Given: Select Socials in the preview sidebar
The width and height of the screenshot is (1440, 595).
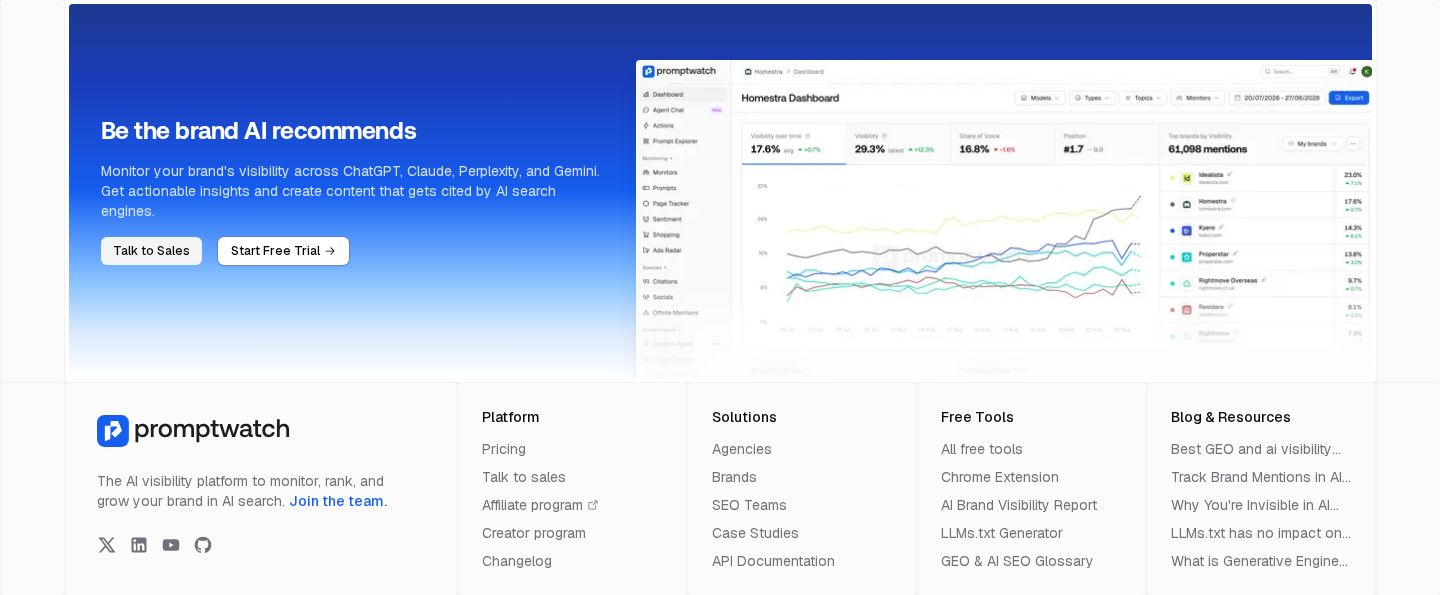Looking at the screenshot, I should pyautogui.click(x=684, y=297).
